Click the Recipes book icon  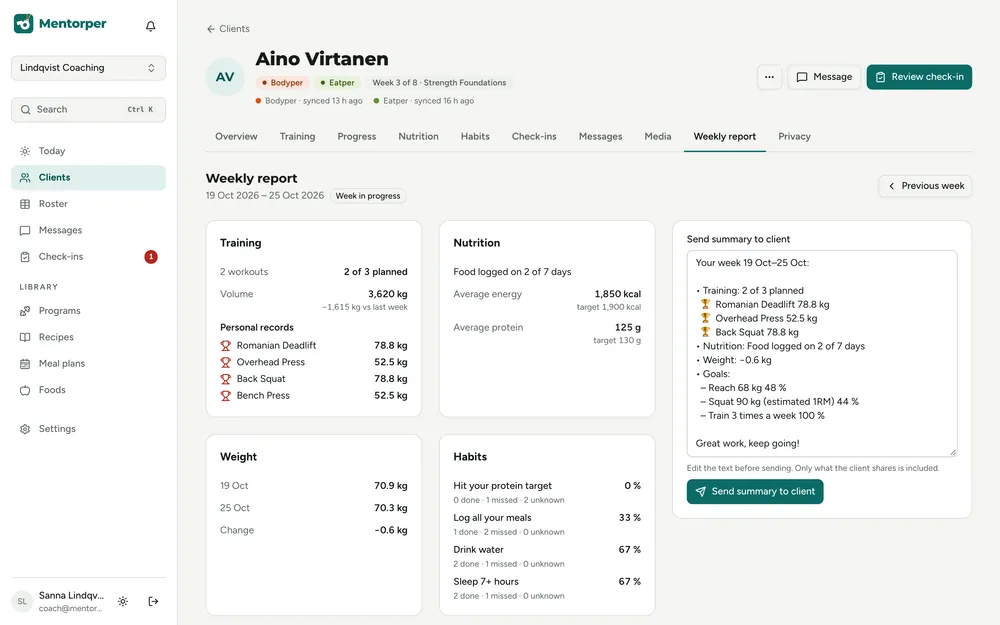25,337
